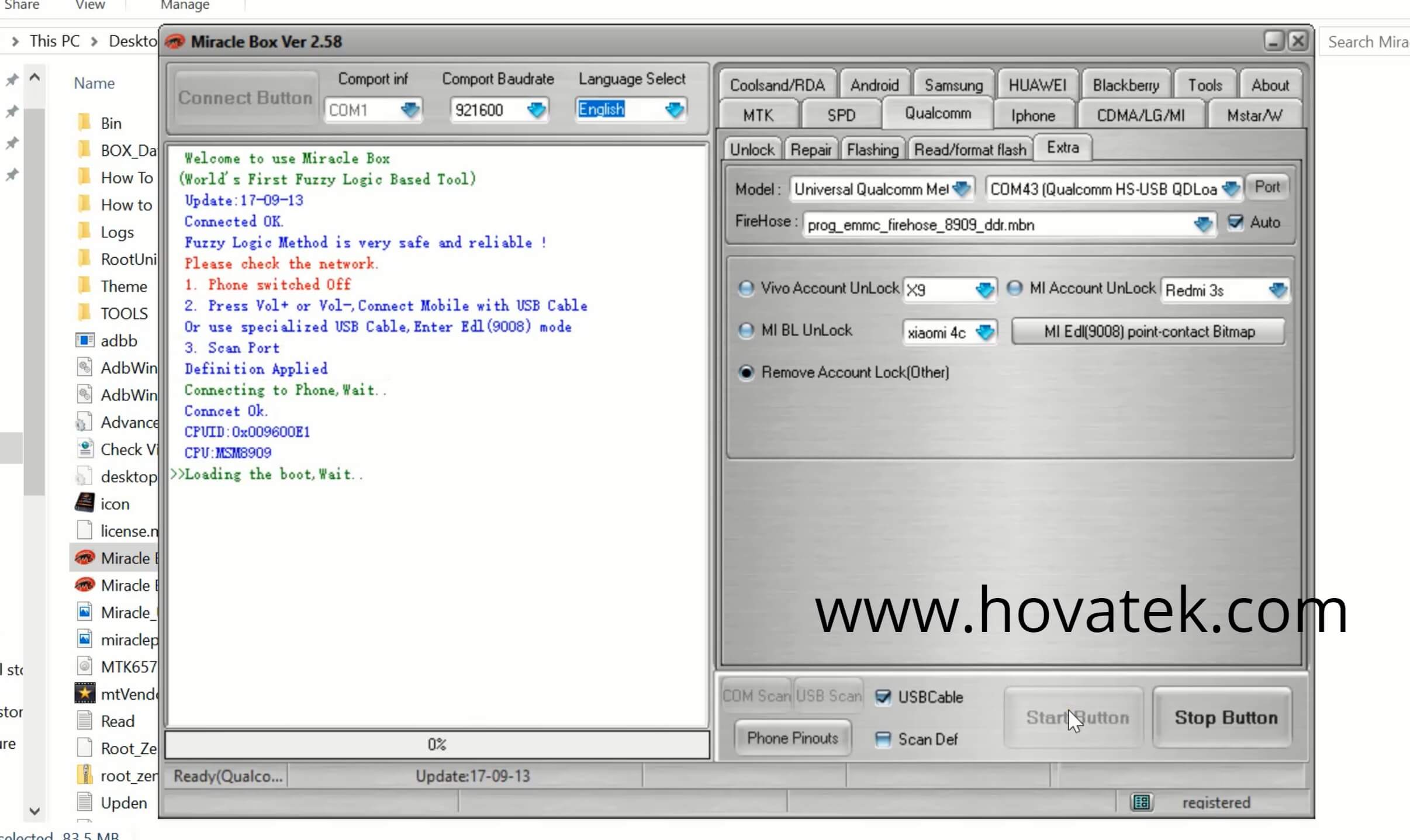Click the up arrow above Explorer navigation pane
The image size is (1410, 840).
pyautogui.click(x=34, y=77)
